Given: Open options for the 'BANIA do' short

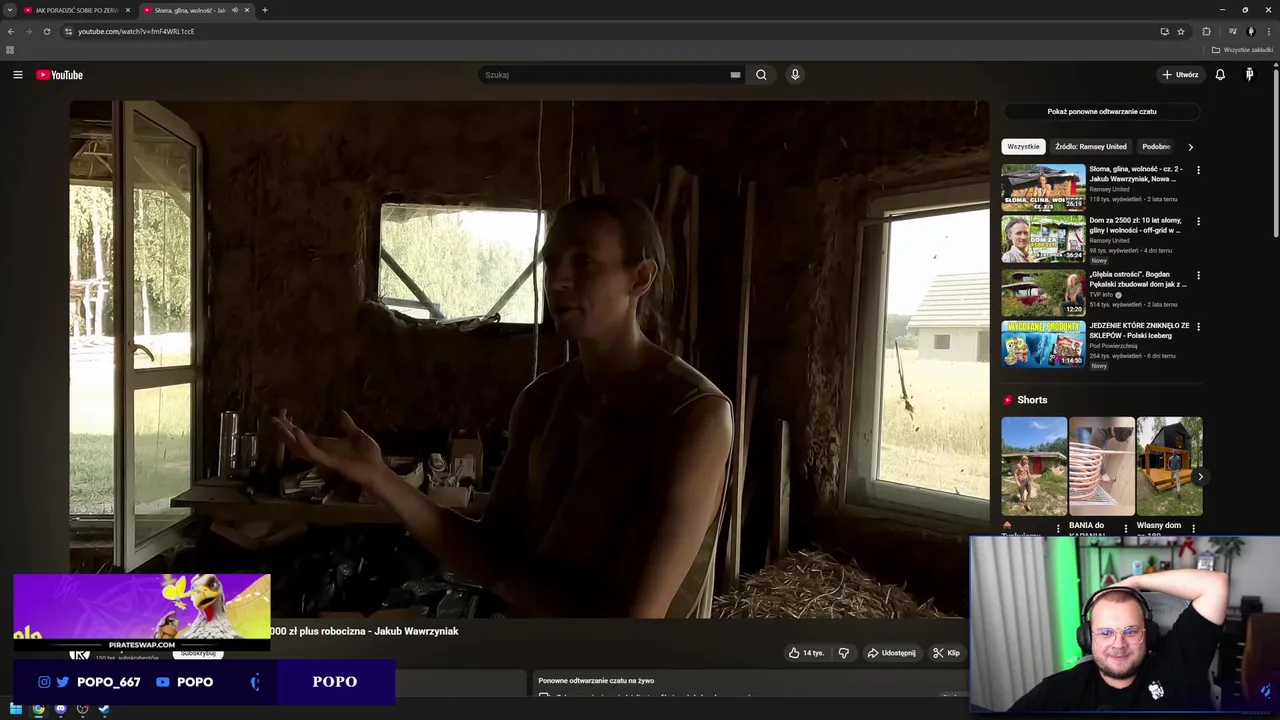Looking at the screenshot, I should pos(1126,528).
